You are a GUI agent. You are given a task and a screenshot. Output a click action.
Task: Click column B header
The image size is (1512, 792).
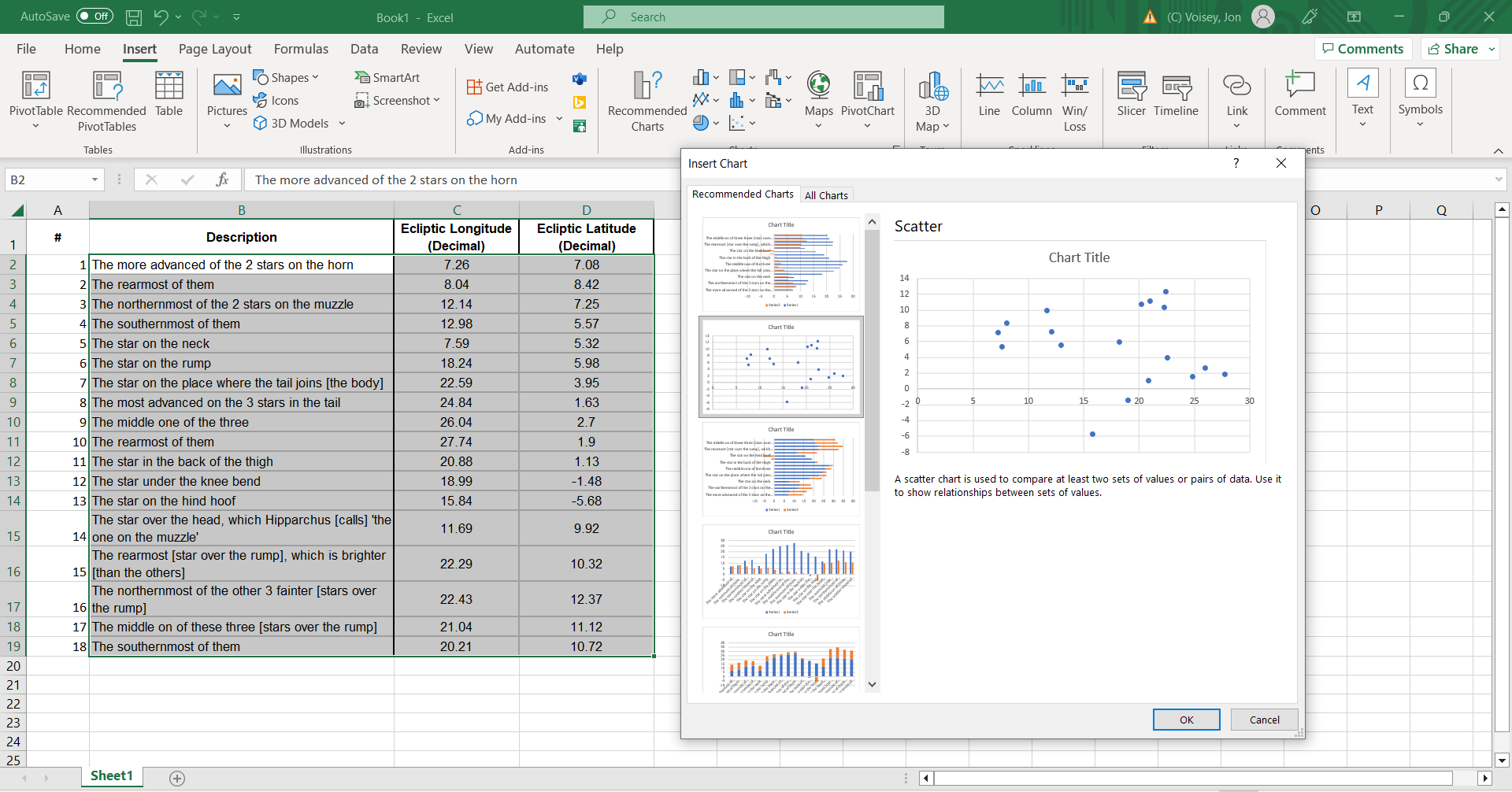pyautogui.click(x=242, y=210)
